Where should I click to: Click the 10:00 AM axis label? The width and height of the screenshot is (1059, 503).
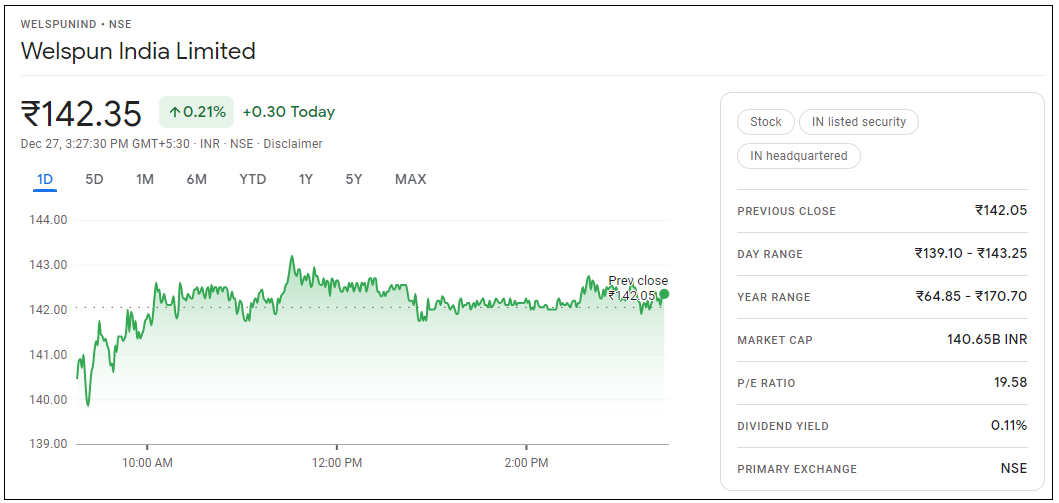click(x=147, y=464)
